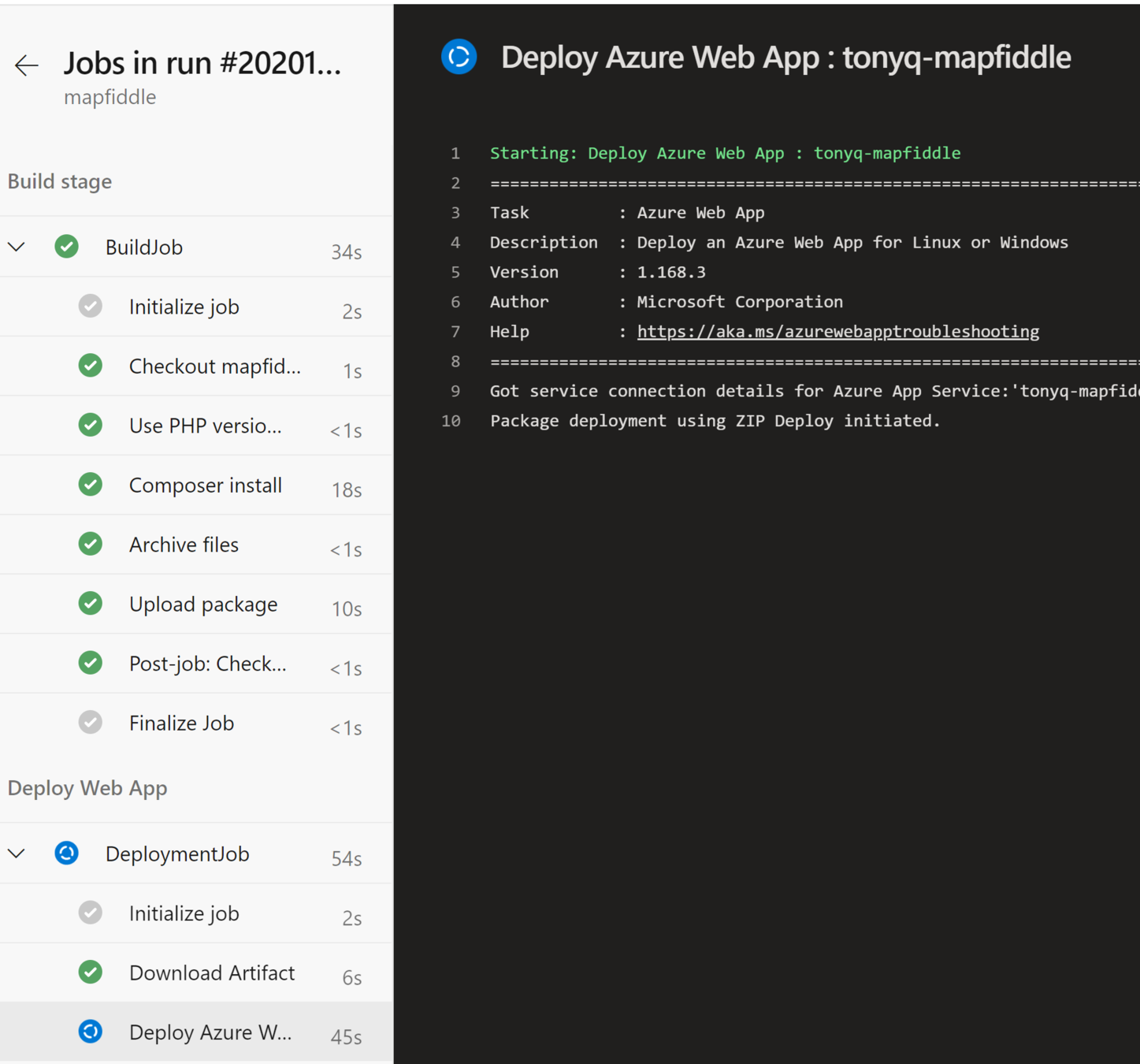1140x1064 pixels.
Task: Click the grey status icon beside Initialize job under DeploymentJob
Action: 91,913
